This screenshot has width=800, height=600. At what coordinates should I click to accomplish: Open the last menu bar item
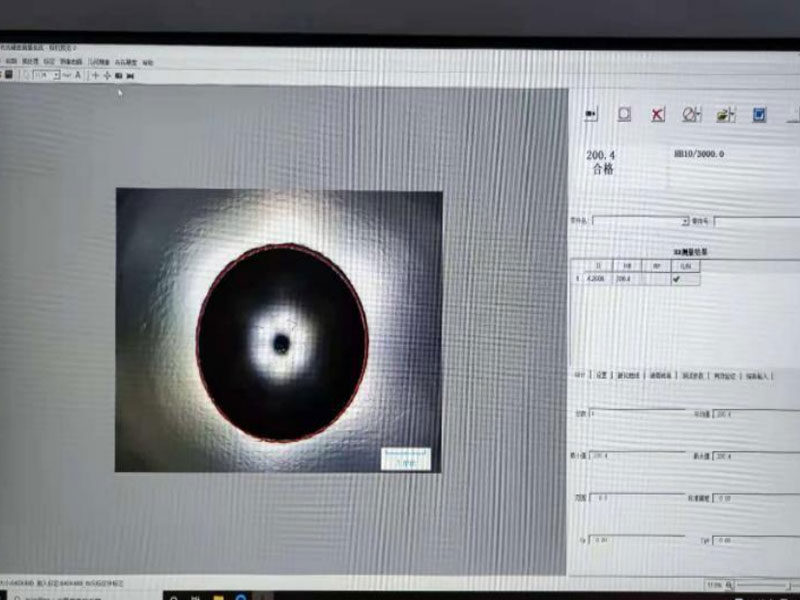pyautogui.click(x=147, y=63)
